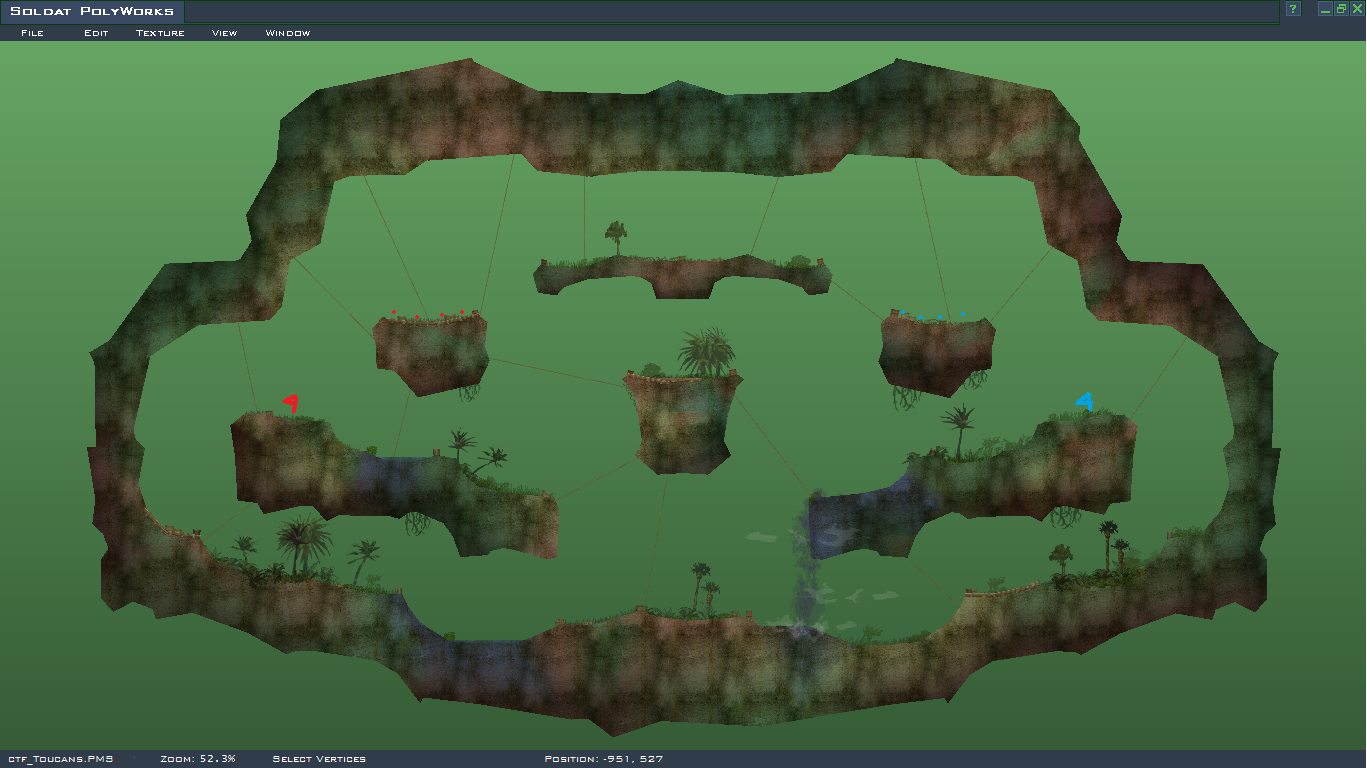This screenshot has height=768, width=1367.
Task: Click the Select Vertices status label
Action: click(x=319, y=759)
